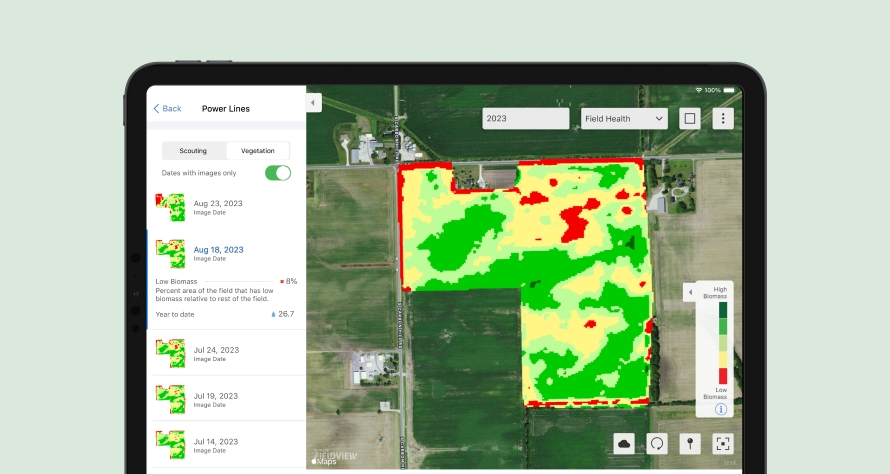This screenshot has height=474, width=890.
Task: Click the Wi-Fi status icon
Action: (699, 90)
